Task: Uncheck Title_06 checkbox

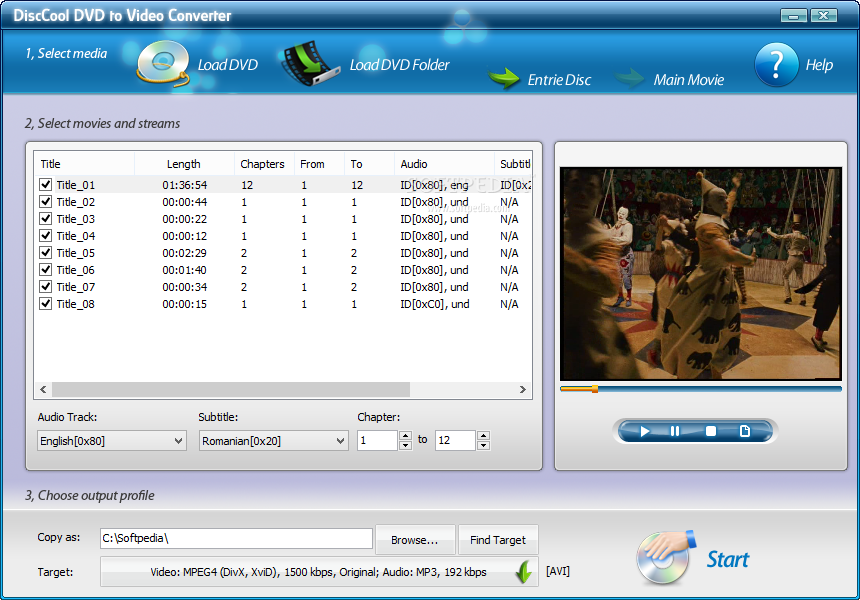Action: pyautogui.click(x=46, y=270)
